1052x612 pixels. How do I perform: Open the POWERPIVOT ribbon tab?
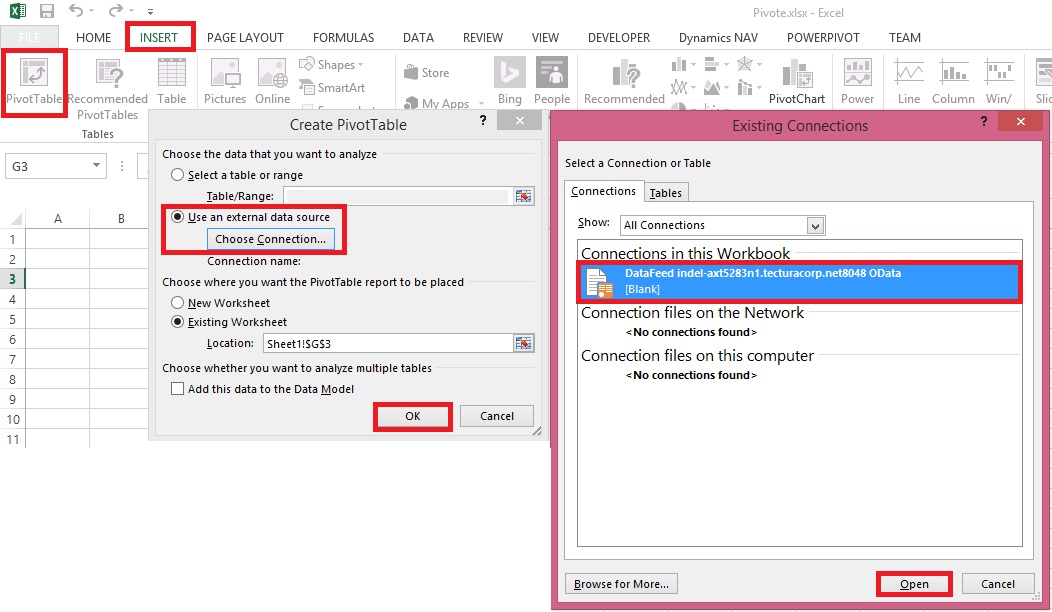click(823, 37)
